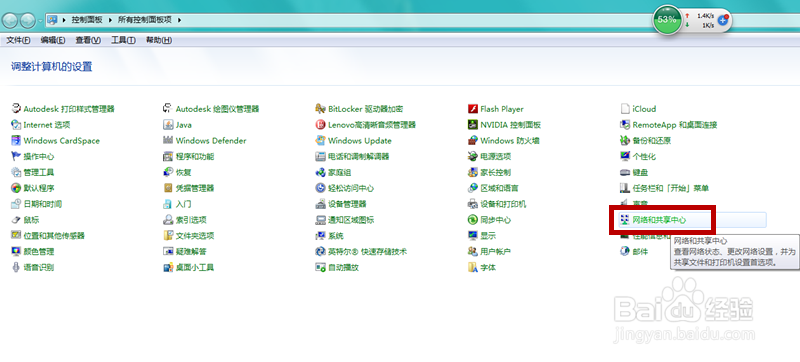
Task: Open the Lenovo高清晰音频管理器 icon
Action: 320,124
